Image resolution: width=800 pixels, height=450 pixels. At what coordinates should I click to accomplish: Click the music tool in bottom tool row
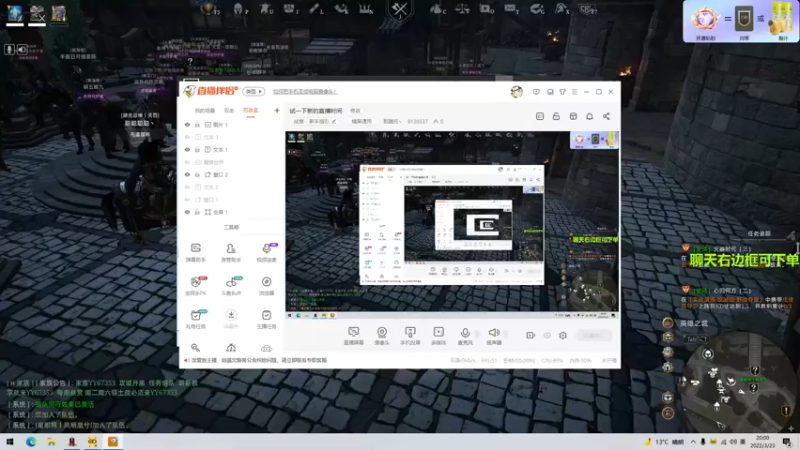(x=231, y=348)
